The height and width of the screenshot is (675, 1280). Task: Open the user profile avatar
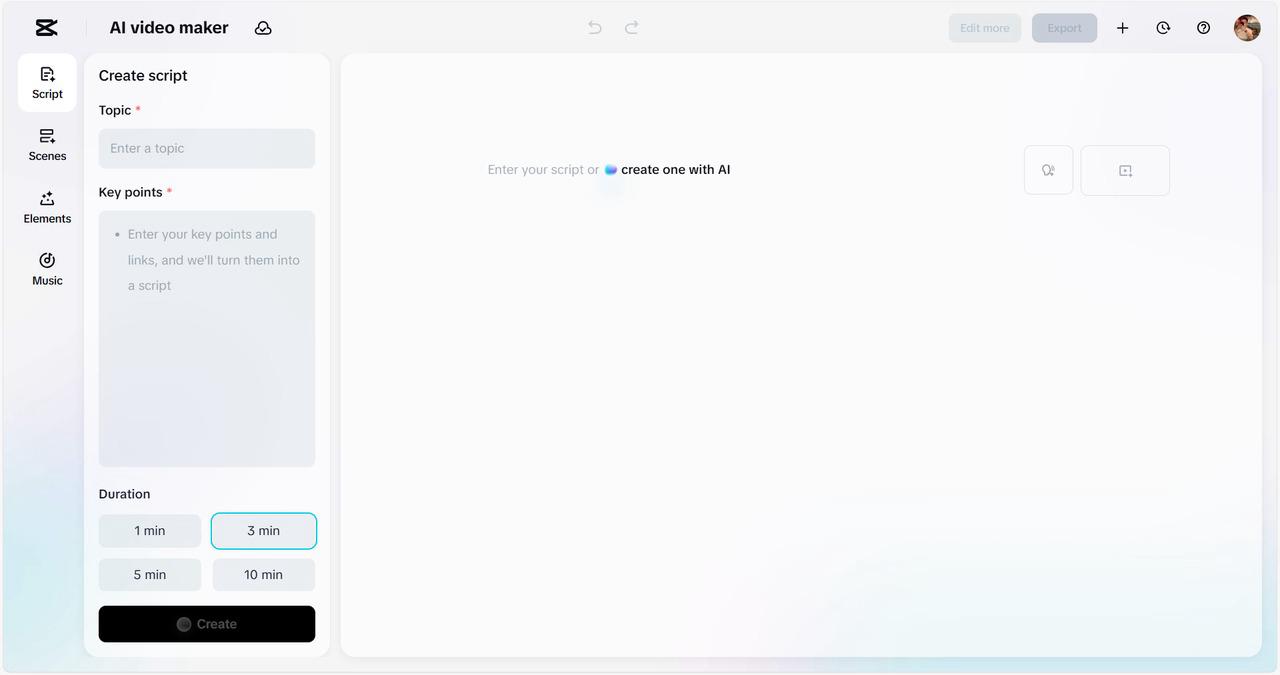[1247, 28]
